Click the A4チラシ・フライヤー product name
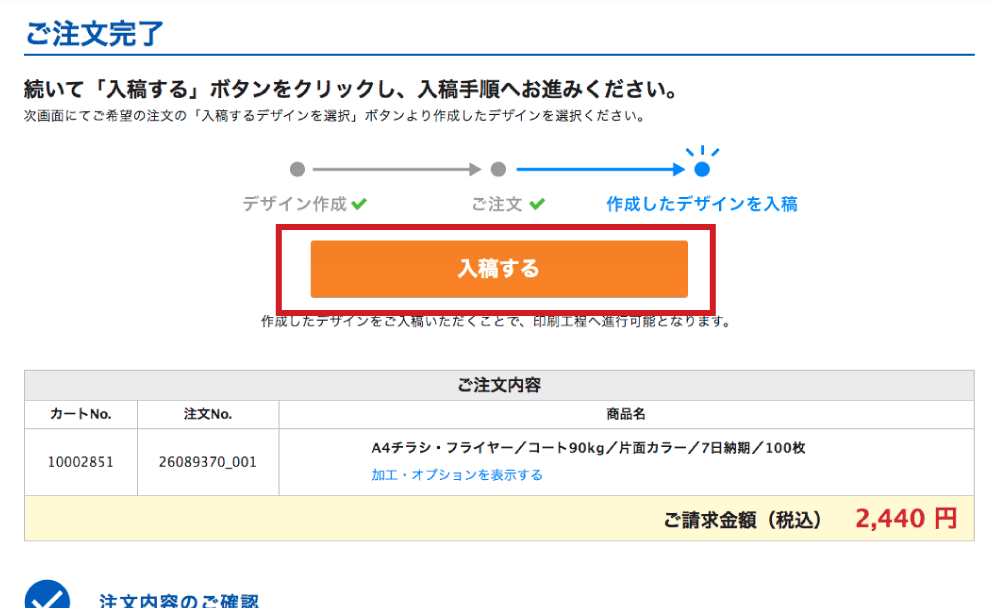The image size is (996, 608). click(588, 448)
